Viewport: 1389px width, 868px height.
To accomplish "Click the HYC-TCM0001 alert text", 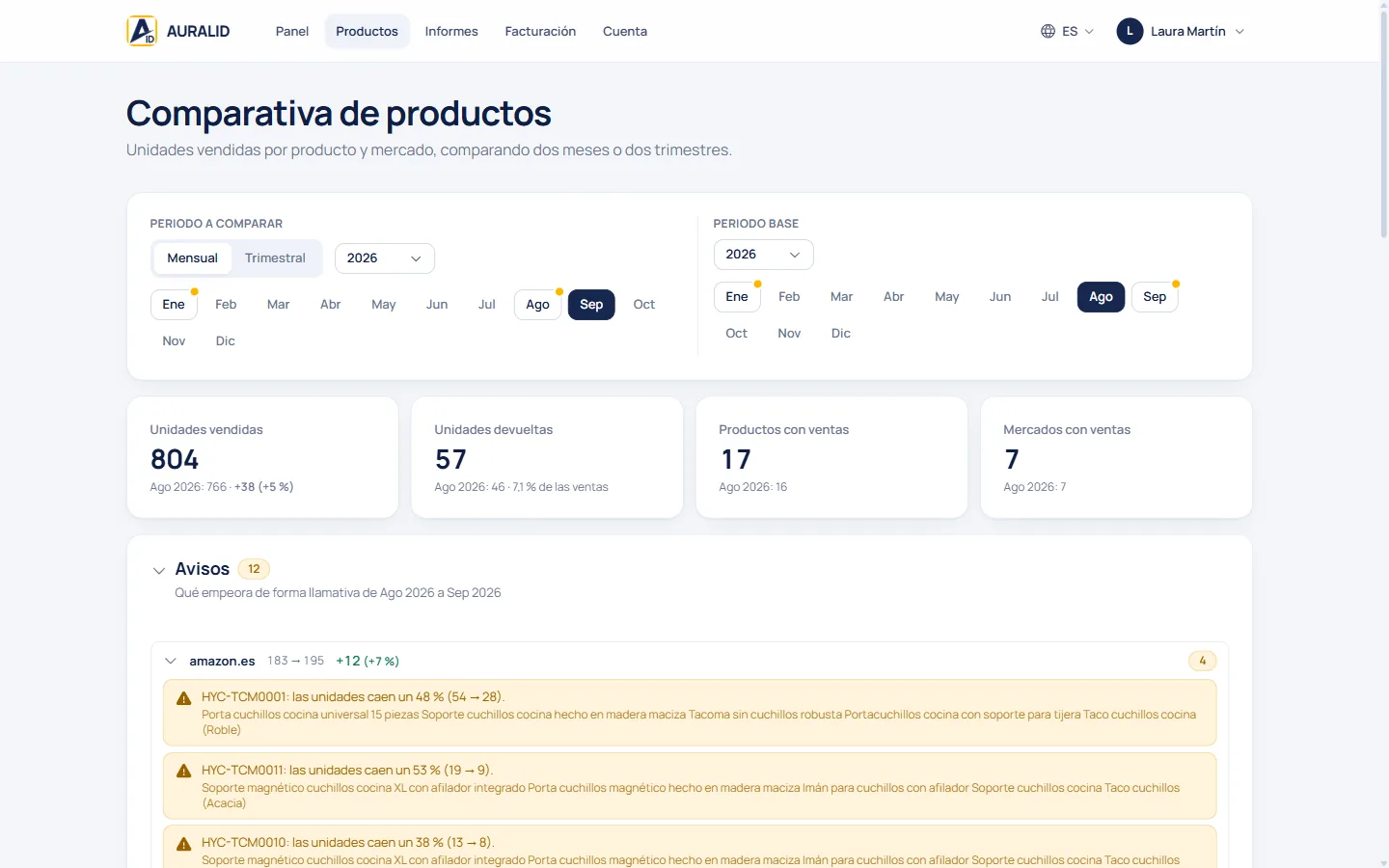I will [353, 697].
